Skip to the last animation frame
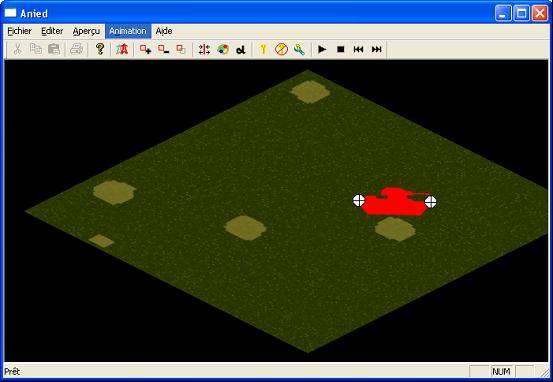Image resolution: width=553 pixels, height=382 pixels. tap(377, 49)
